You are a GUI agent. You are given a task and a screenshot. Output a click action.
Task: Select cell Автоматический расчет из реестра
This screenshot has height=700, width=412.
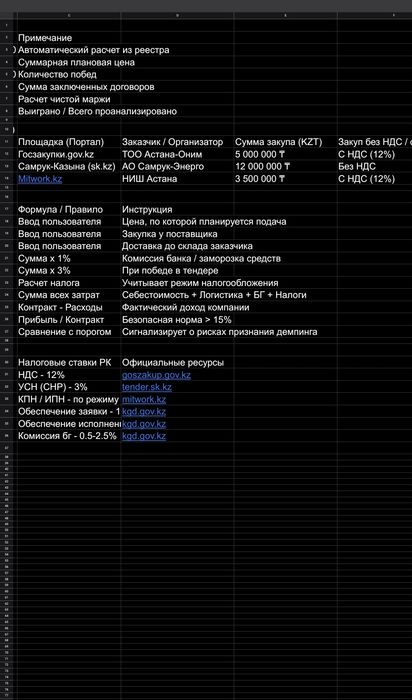click(x=94, y=50)
